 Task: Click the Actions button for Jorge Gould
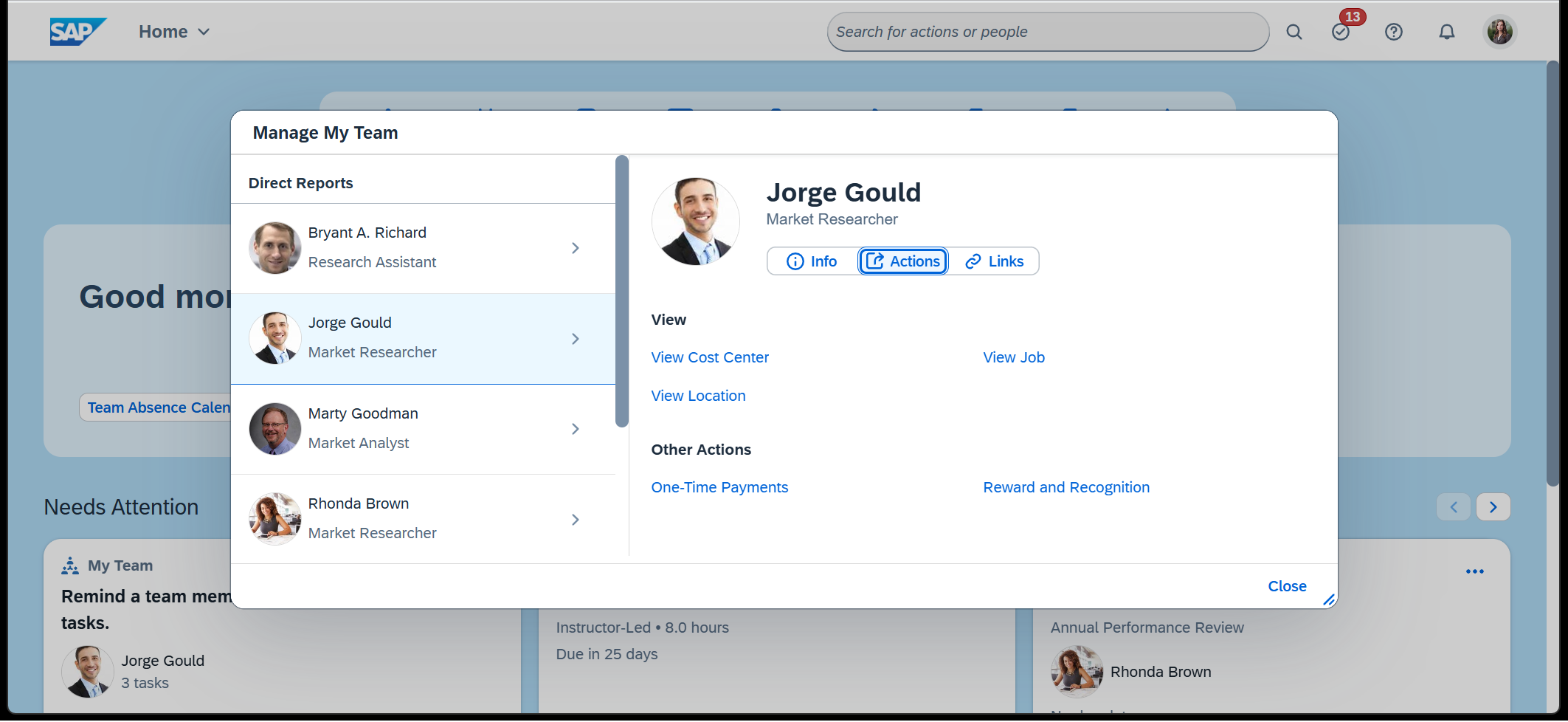(x=902, y=261)
